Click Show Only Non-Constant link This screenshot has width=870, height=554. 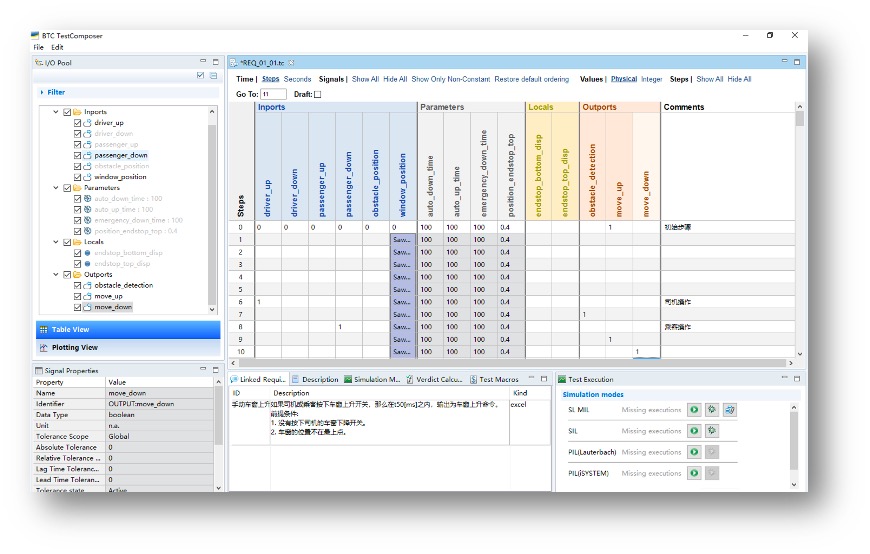click(451, 79)
